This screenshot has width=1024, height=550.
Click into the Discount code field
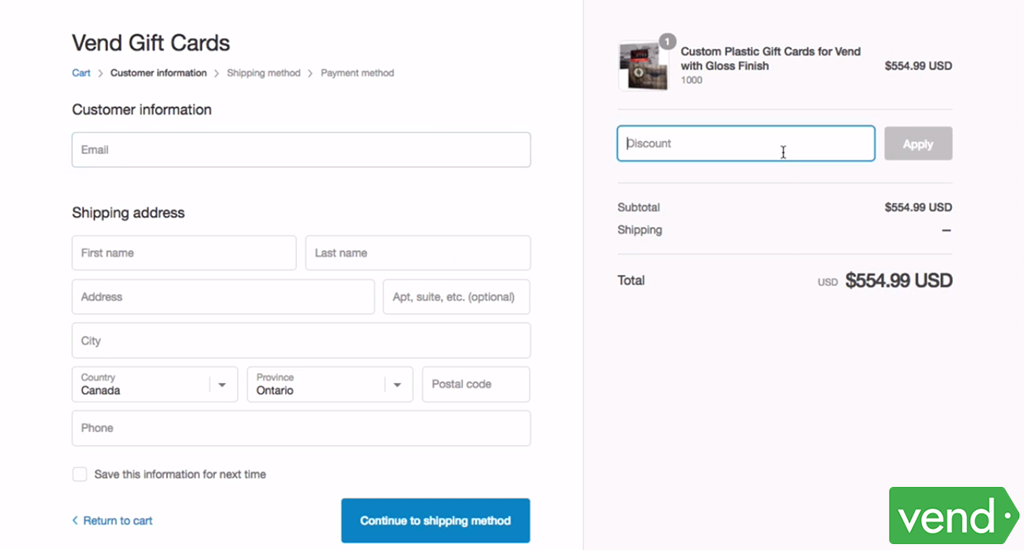(x=745, y=144)
